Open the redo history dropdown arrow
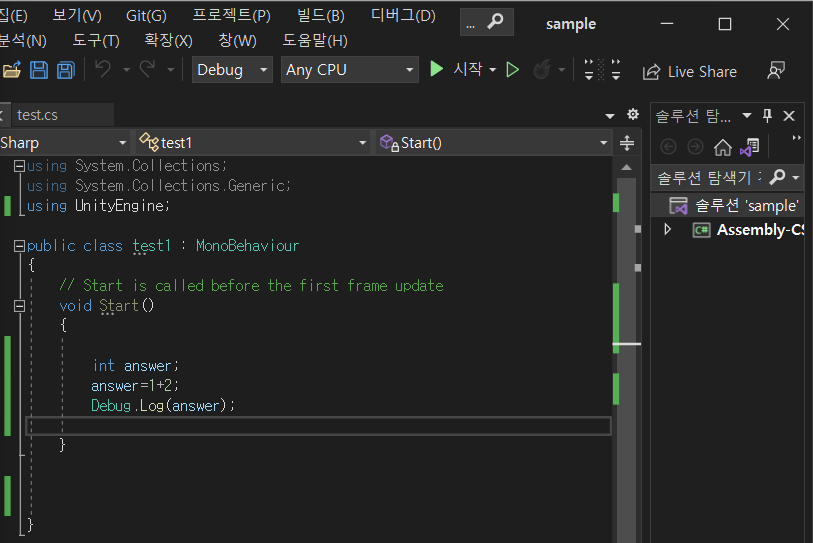The height and width of the screenshot is (543, 813). [x=171, y=69]
